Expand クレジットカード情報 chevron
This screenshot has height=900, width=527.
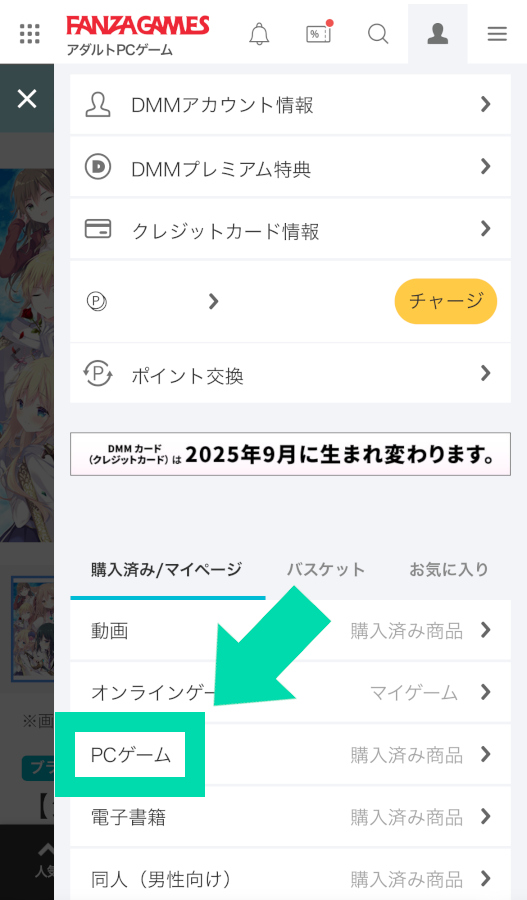click(486, 228)
